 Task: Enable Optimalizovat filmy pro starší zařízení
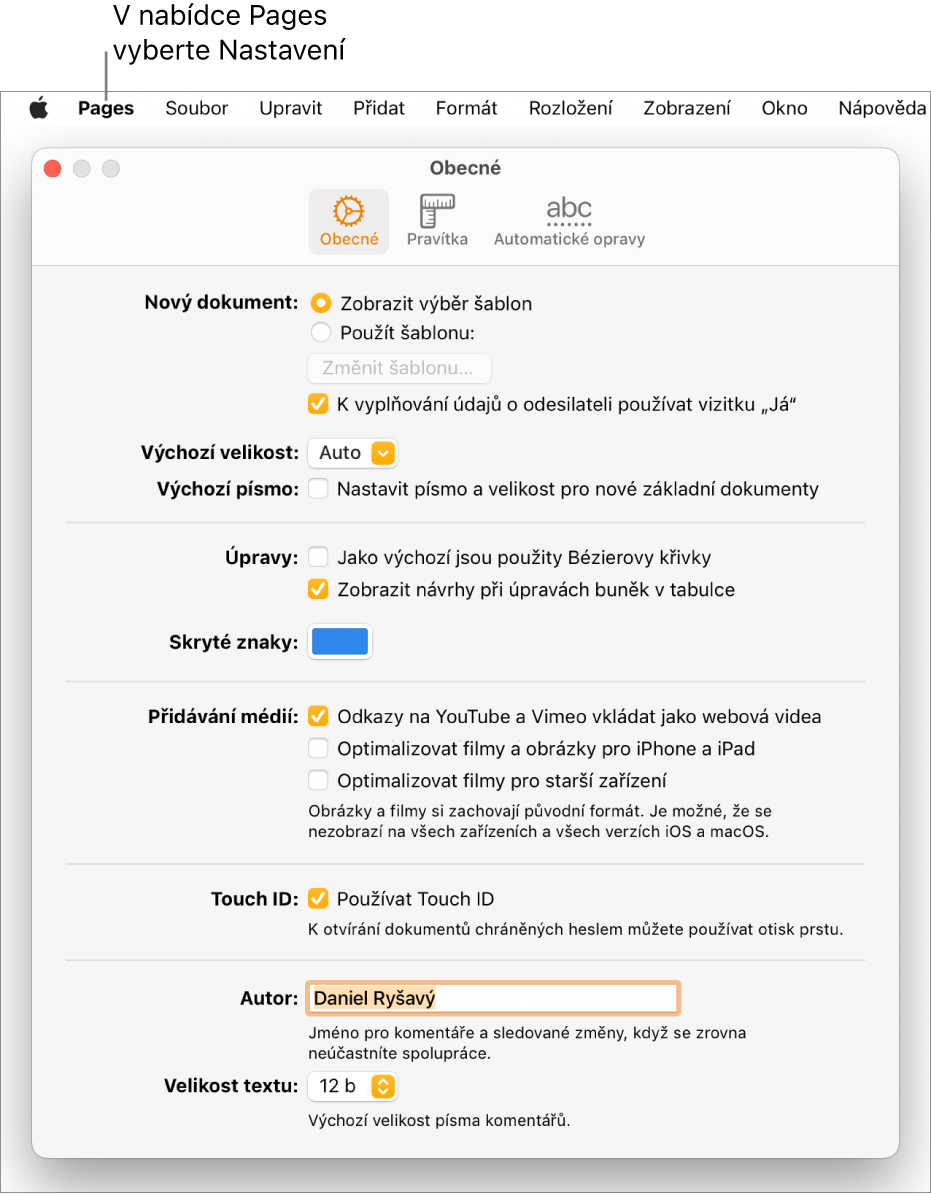(318, 781)
